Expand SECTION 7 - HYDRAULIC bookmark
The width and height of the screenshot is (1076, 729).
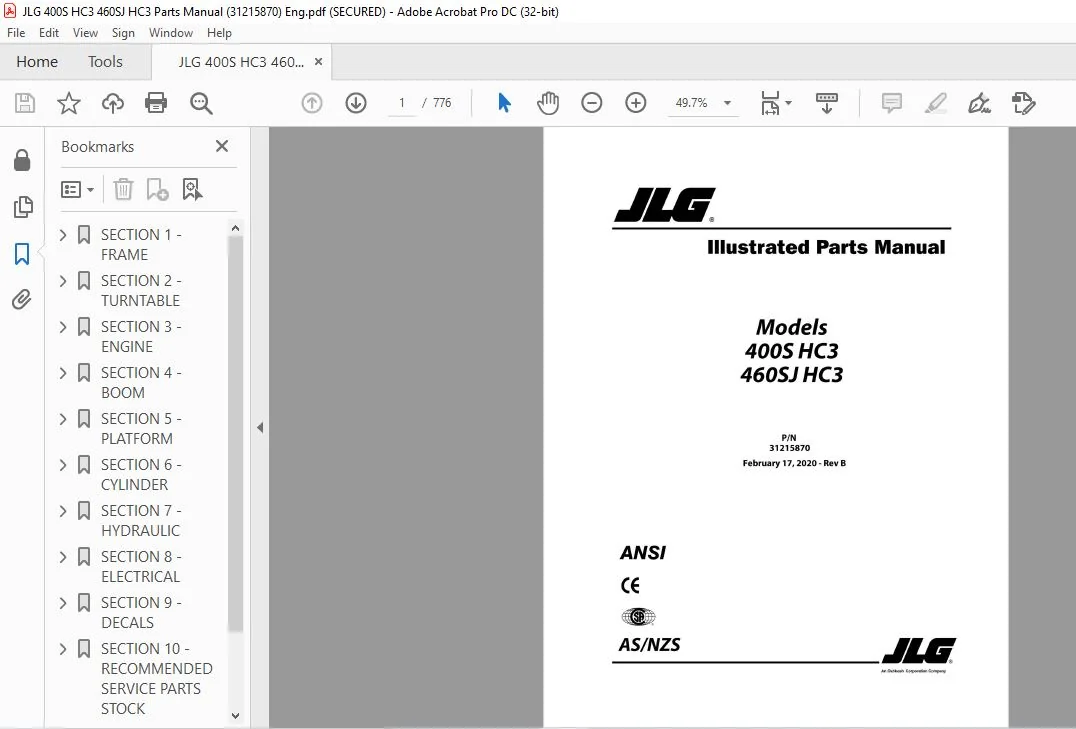pyautogui.click(x=63, y=511)
